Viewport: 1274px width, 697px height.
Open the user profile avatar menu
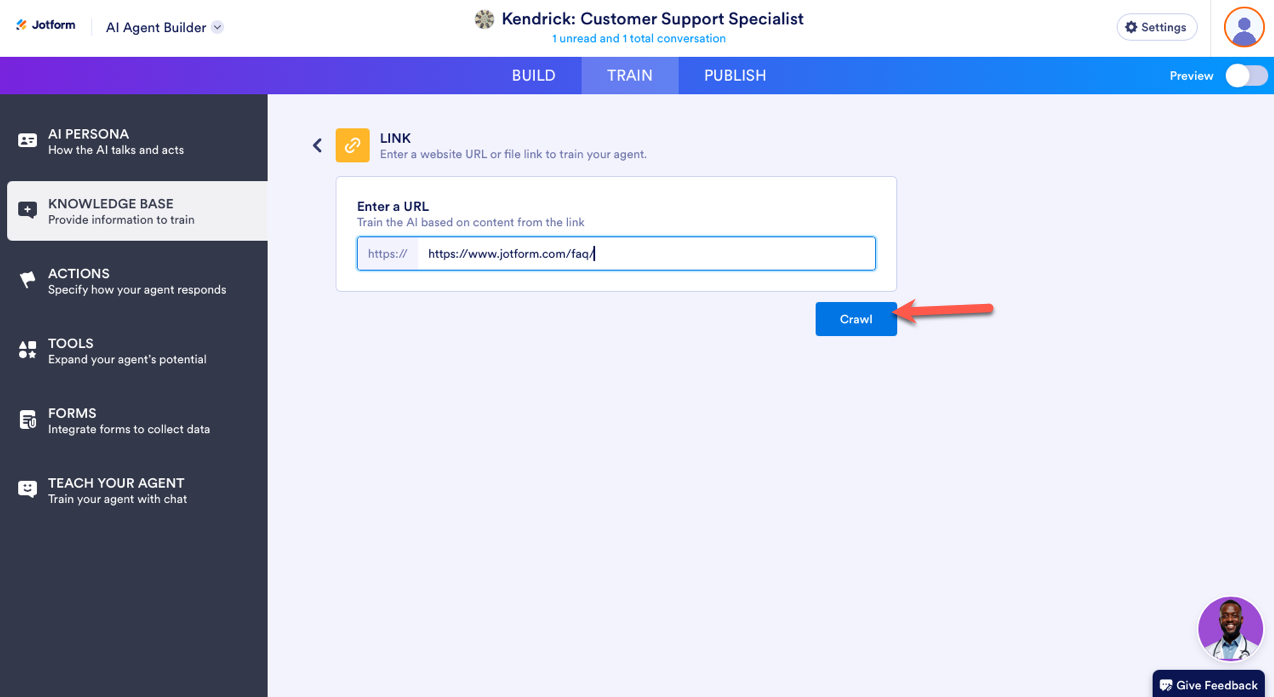pos(1244,27)
